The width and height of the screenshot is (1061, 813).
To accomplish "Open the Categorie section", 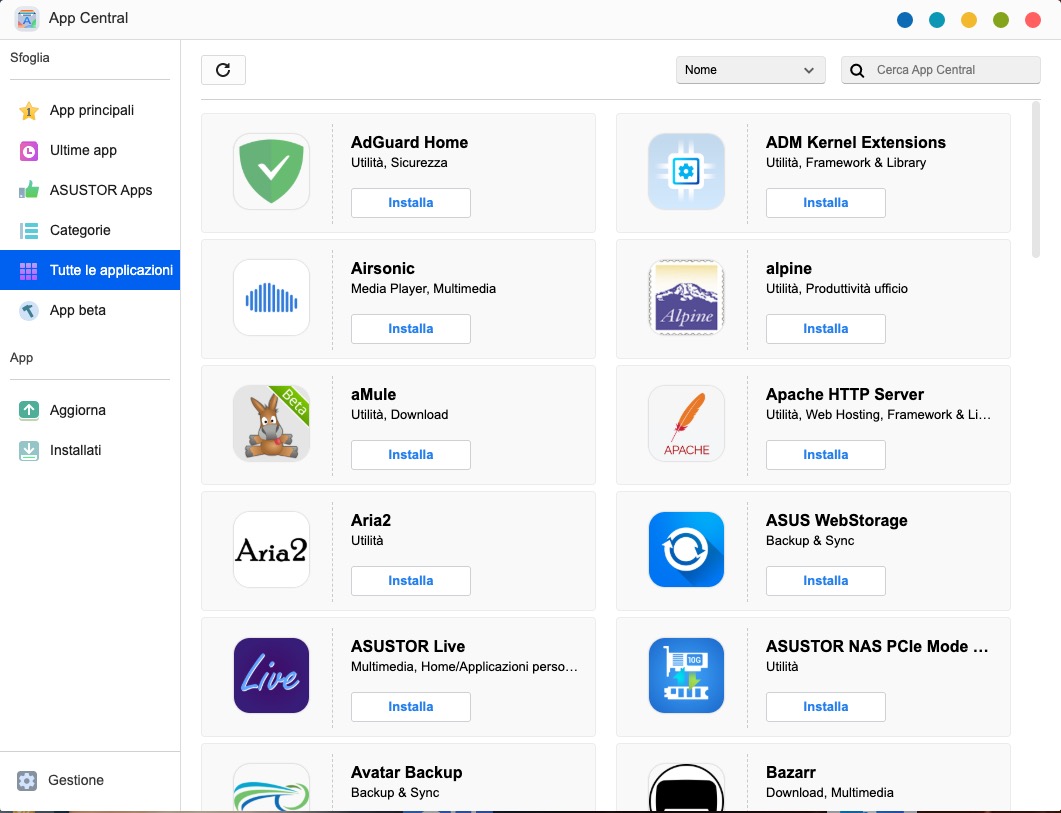I will (x=90, y=230).
